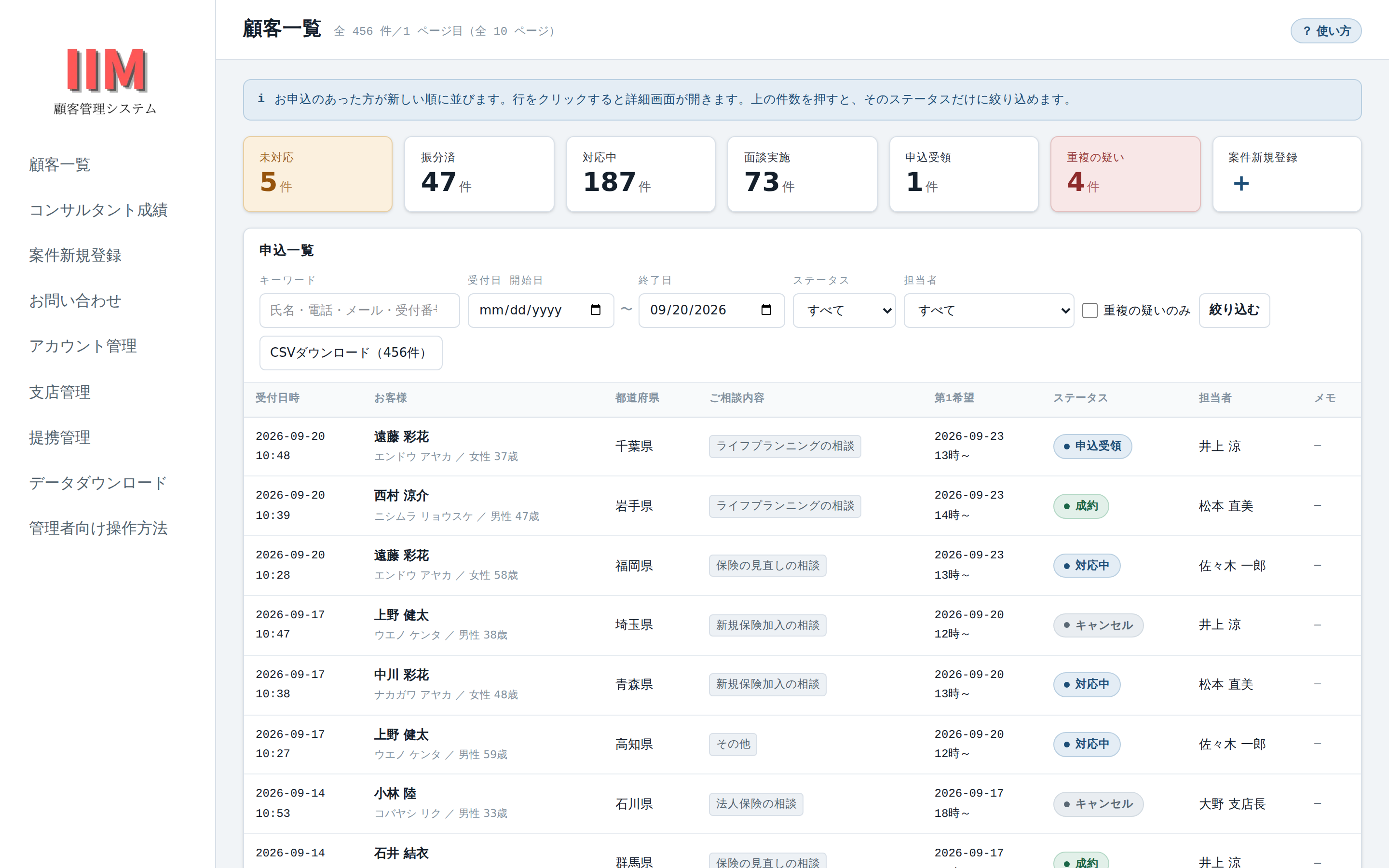Viewport: 1389px width, 868px height.
Task: Go to コンサルタント成績 in sidebar
Action: click(98, 210)
